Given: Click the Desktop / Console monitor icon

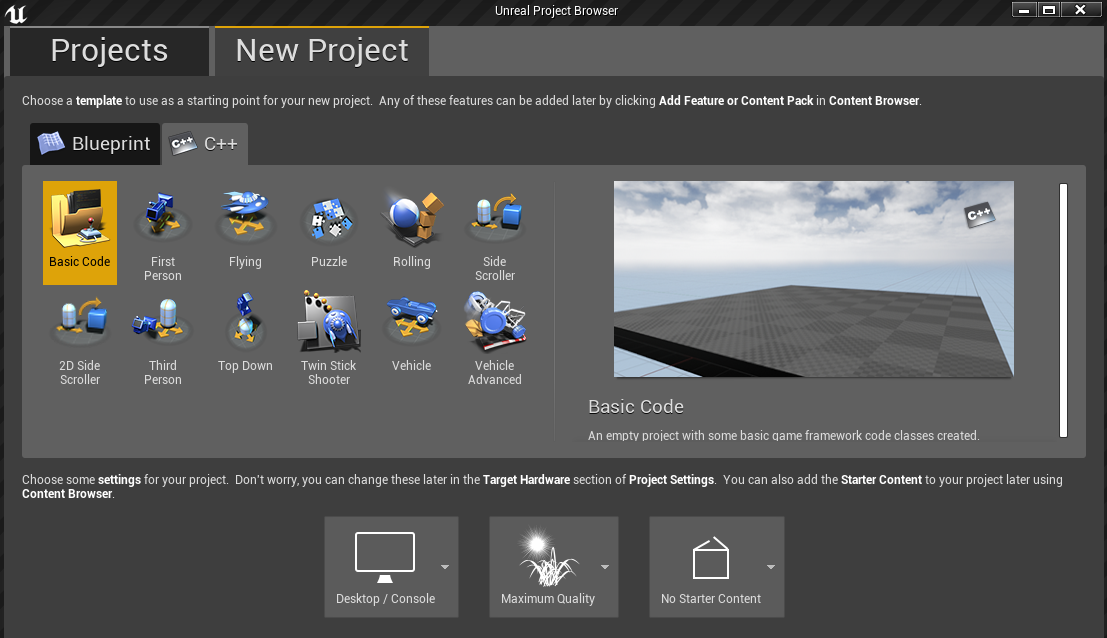Looking at the screenshot, I should coord(385,558).
